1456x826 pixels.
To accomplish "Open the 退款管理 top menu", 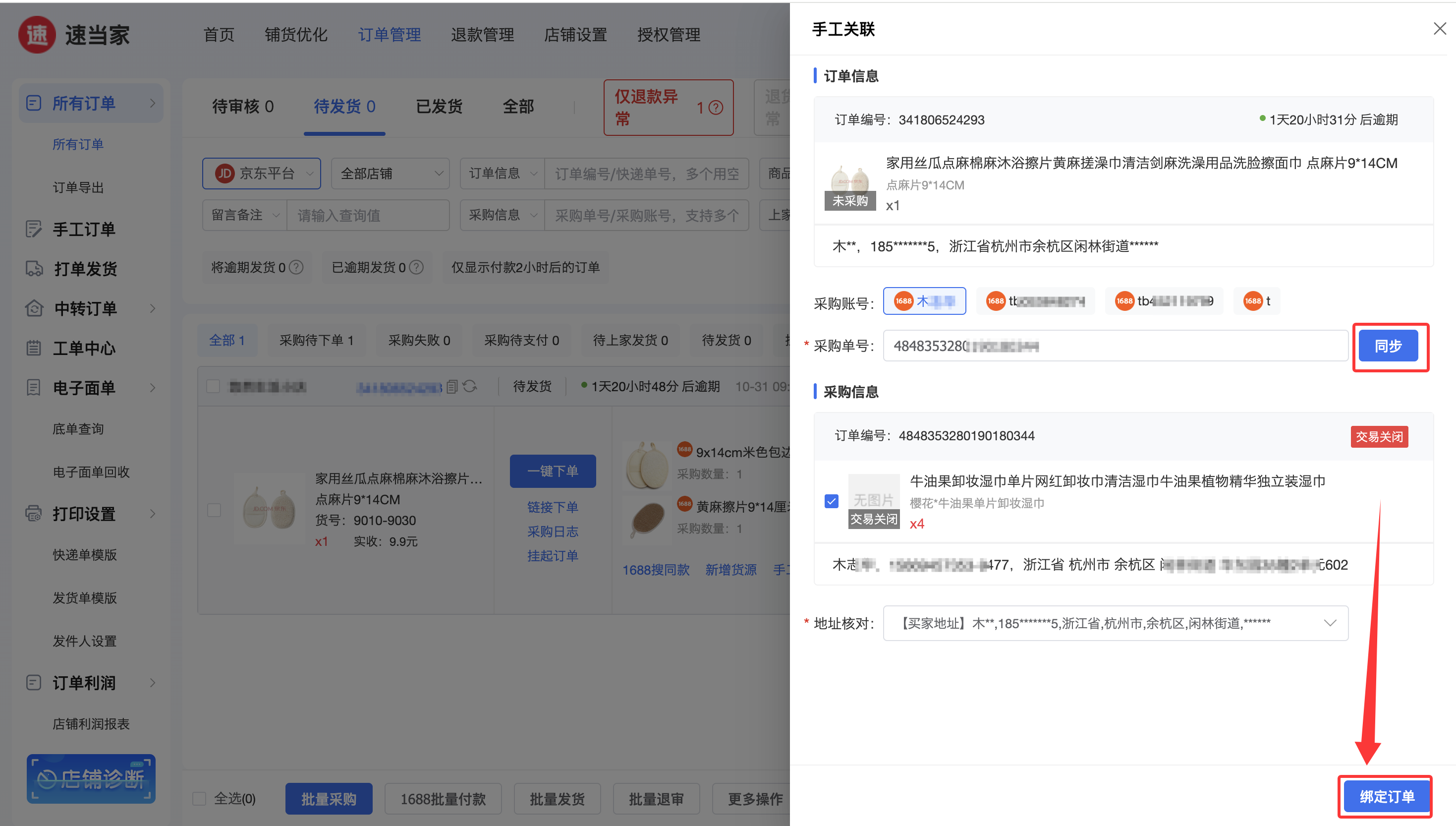I will (482, 35).
